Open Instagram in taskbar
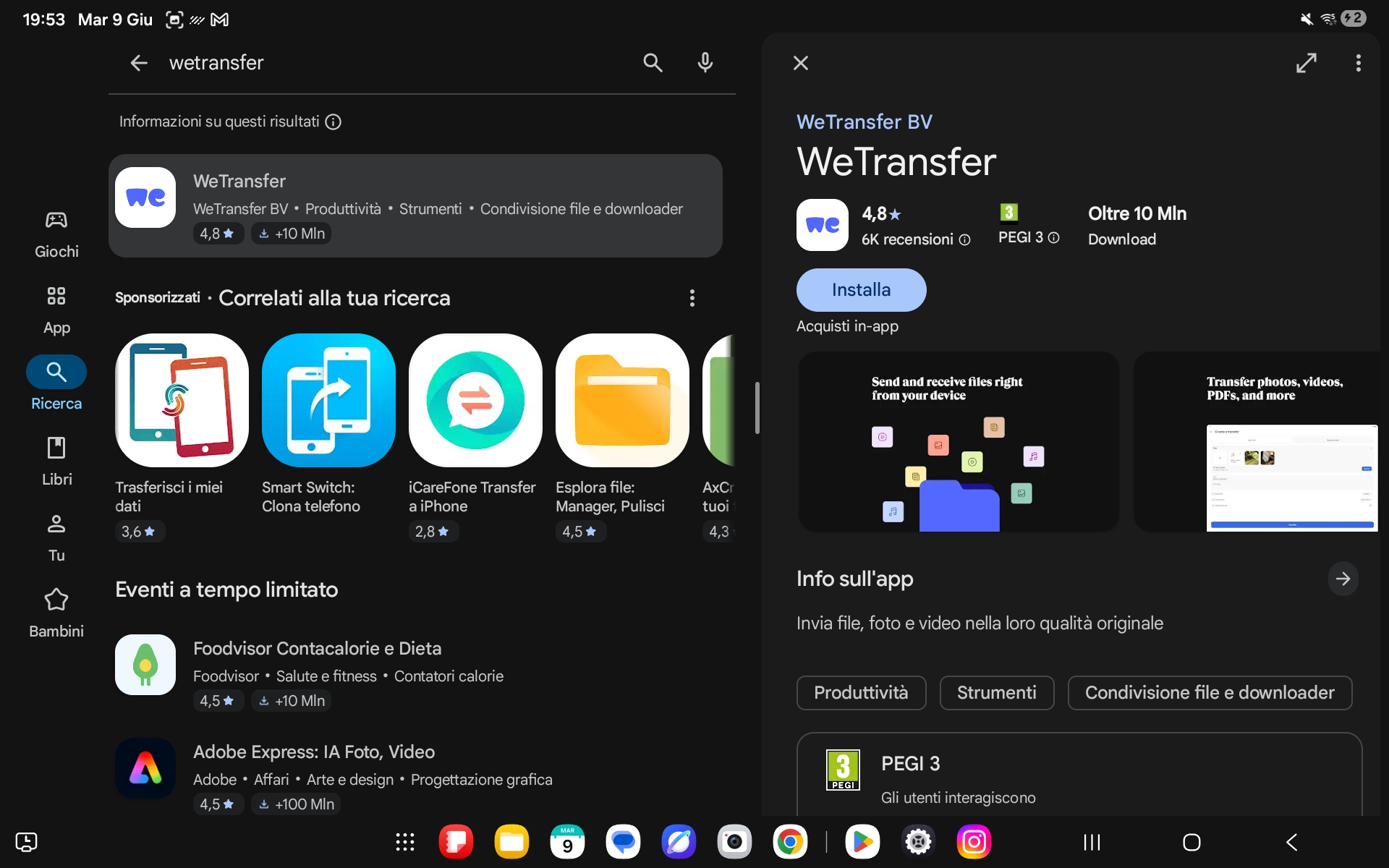This screenshot has width=1389, height=868. pyautogui.click(x=974, y=842)
